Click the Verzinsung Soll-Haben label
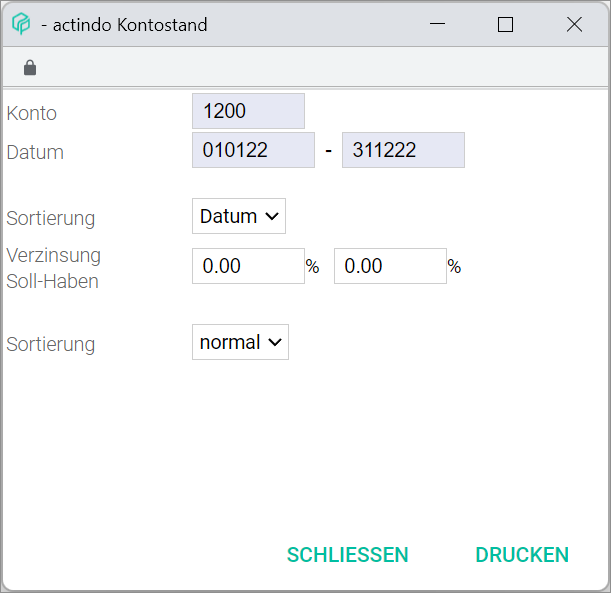 click(53, 268)
